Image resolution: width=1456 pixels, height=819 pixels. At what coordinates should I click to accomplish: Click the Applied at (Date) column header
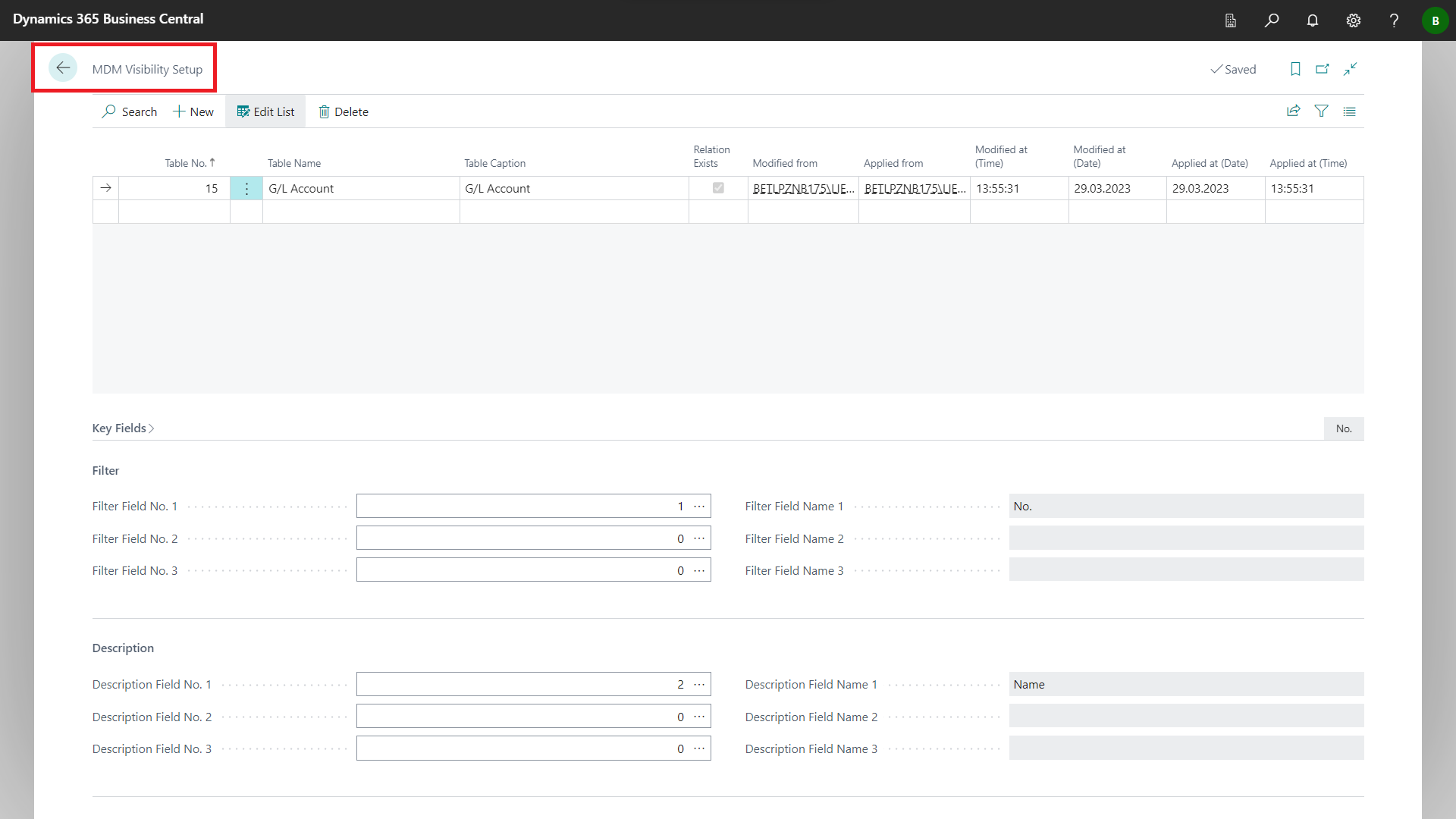(x=1210, y=163)
